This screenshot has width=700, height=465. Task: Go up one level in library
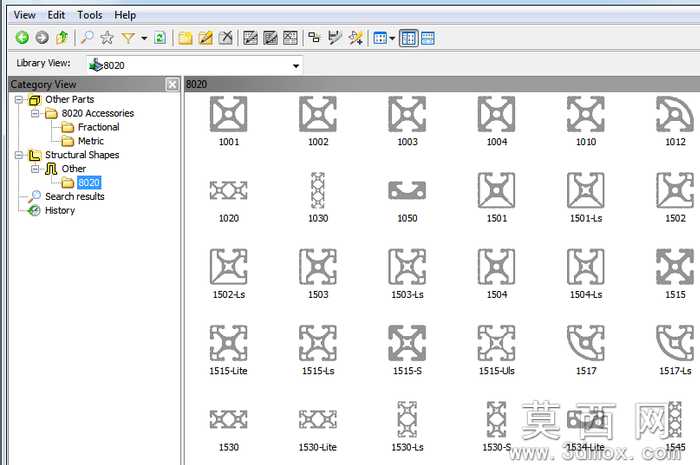[x=62, y=38]
